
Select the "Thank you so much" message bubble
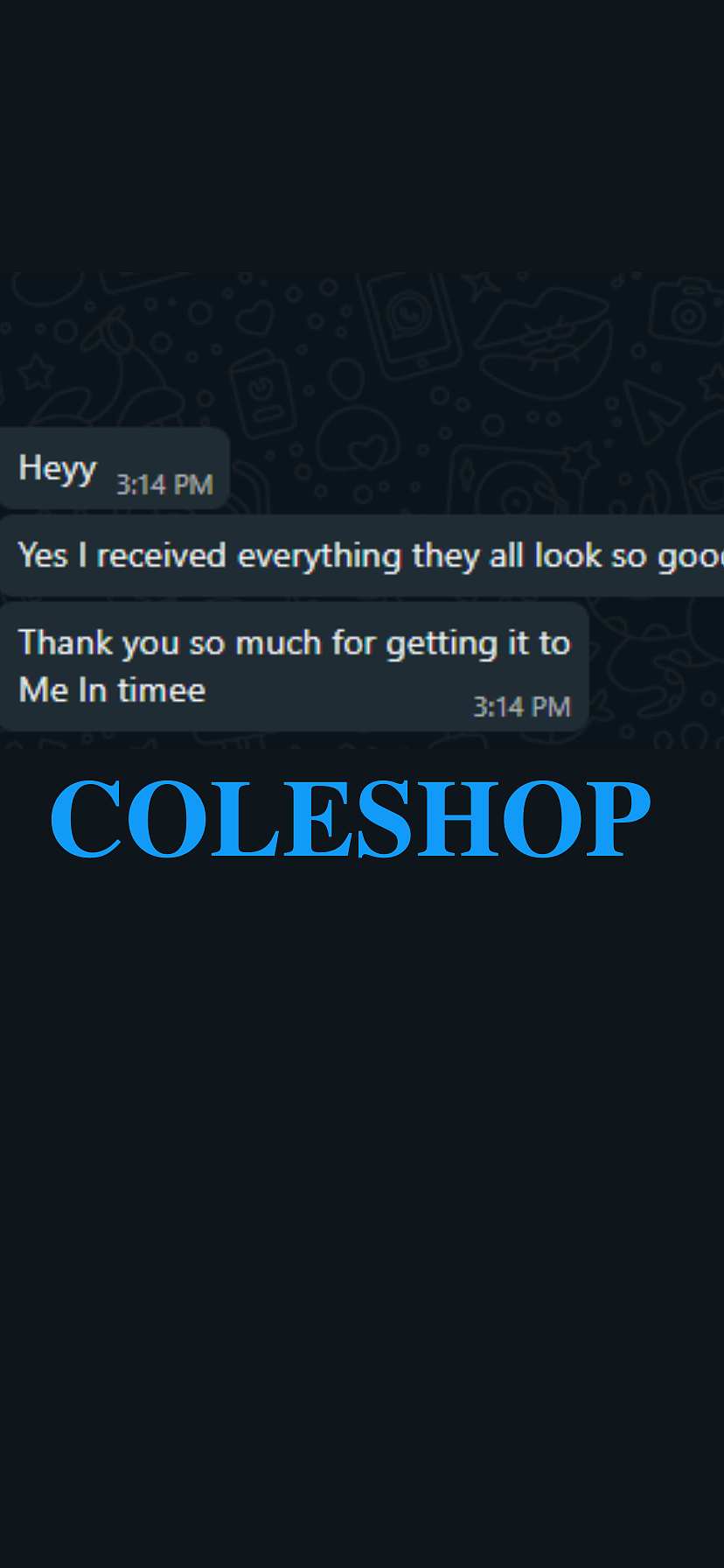(x=294, y=667)
